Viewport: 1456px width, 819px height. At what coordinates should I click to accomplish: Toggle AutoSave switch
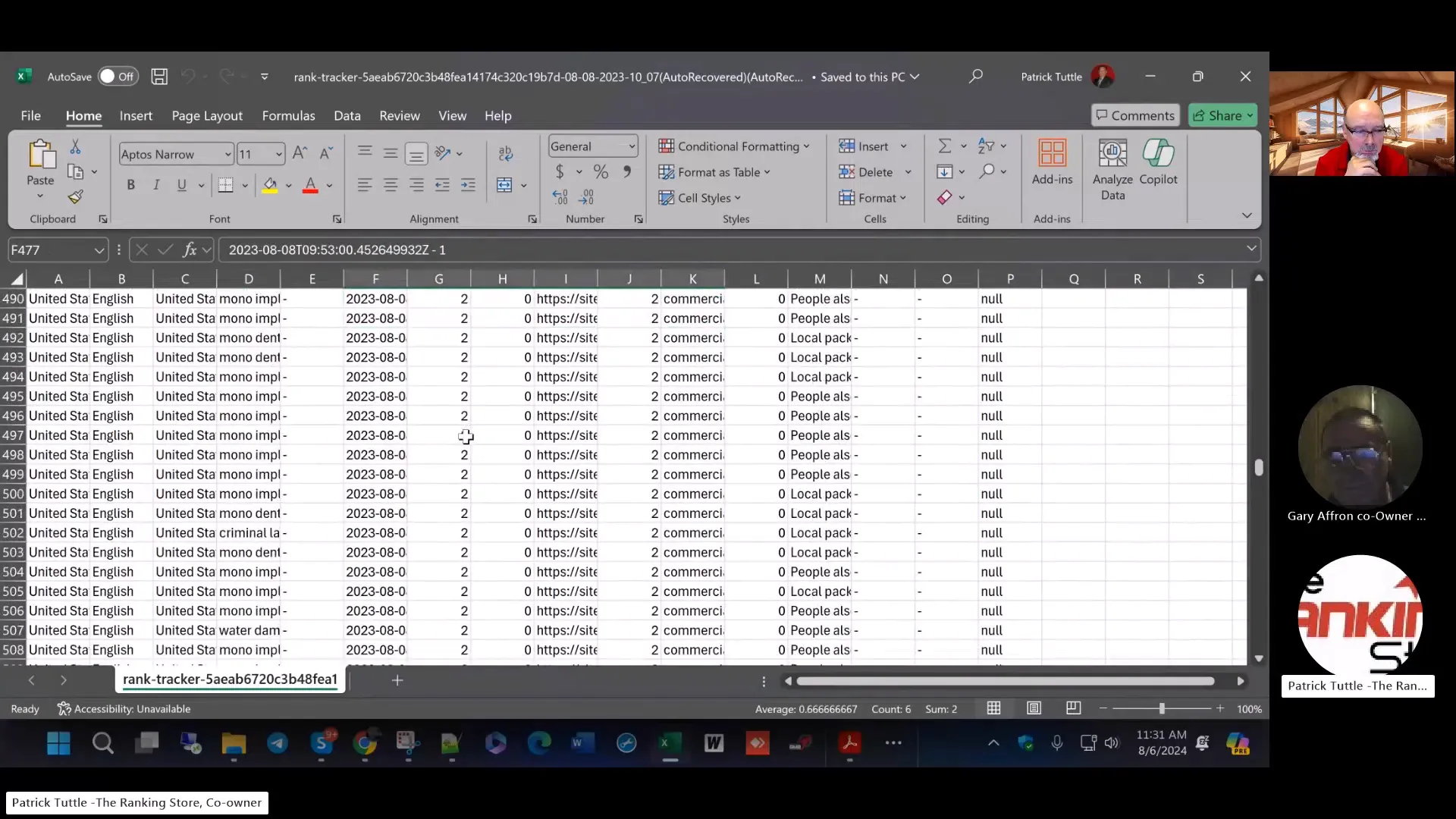pos(118,77)
